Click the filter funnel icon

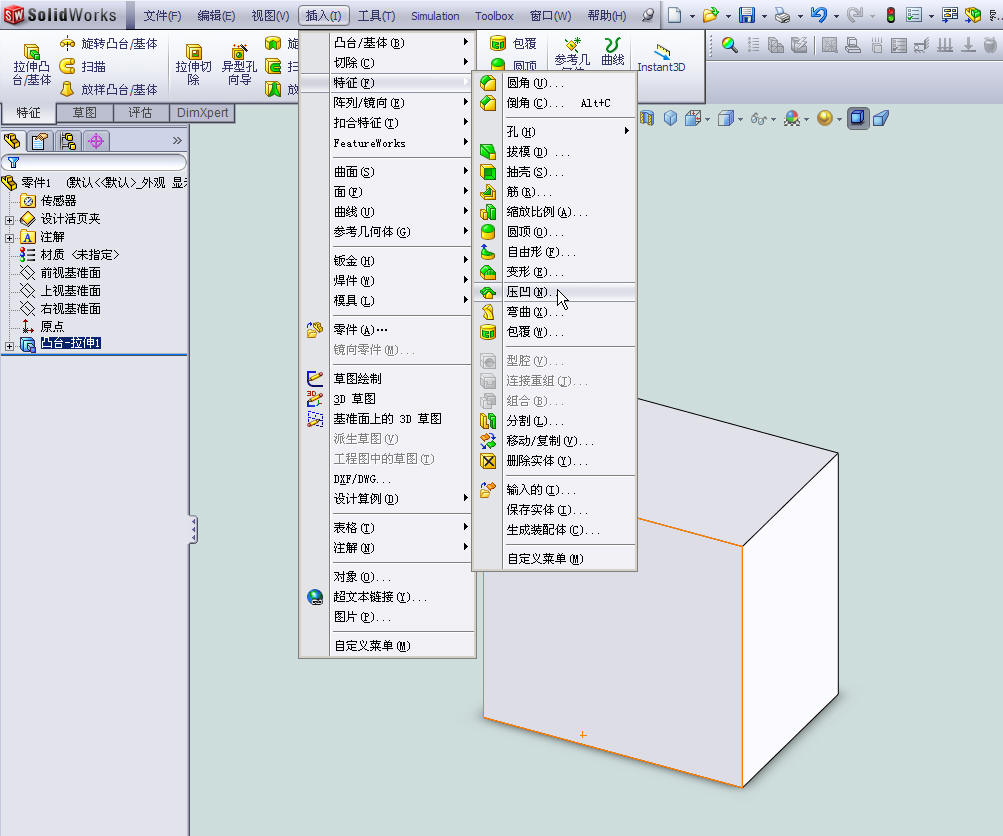(13, 162)
